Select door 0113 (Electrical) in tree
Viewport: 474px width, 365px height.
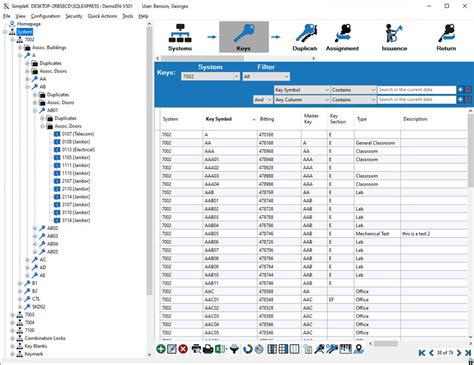78,150
